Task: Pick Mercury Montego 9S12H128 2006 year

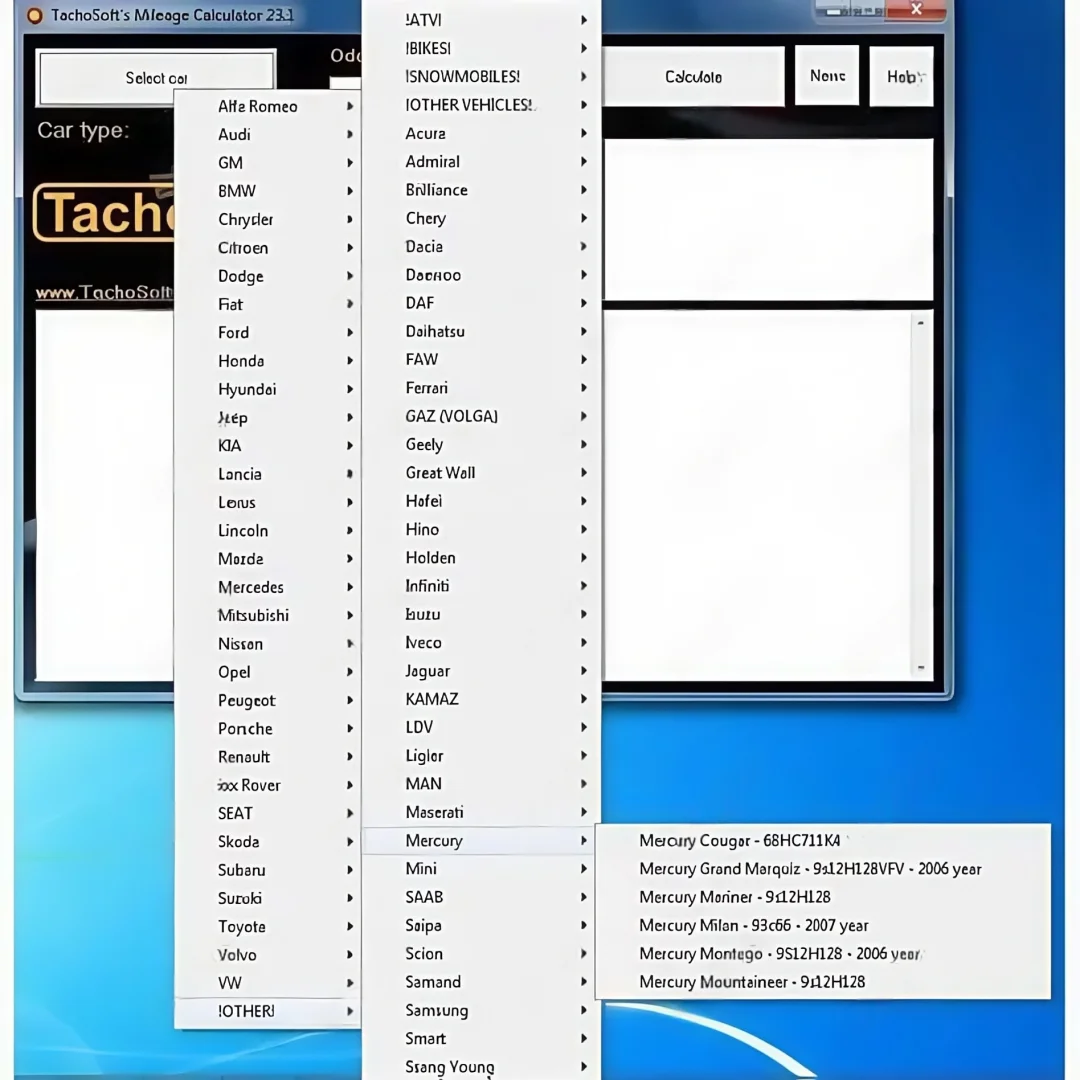Action: pos(822,953)
